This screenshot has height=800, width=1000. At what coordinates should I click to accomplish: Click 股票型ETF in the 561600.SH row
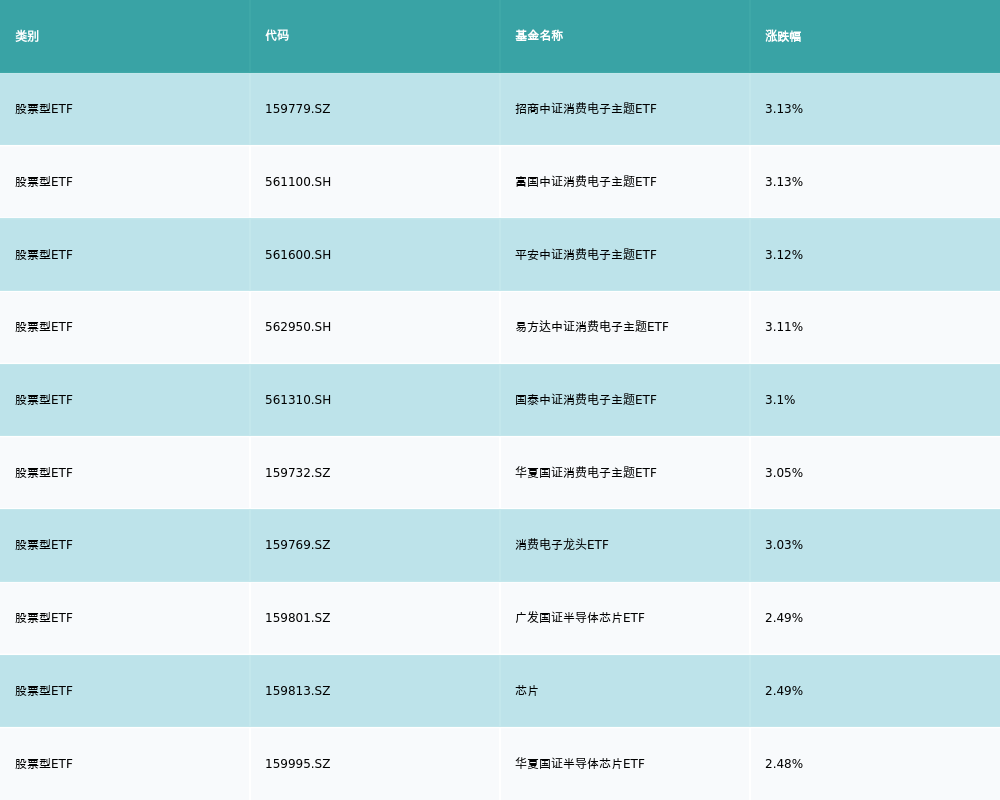coord(44,255)
